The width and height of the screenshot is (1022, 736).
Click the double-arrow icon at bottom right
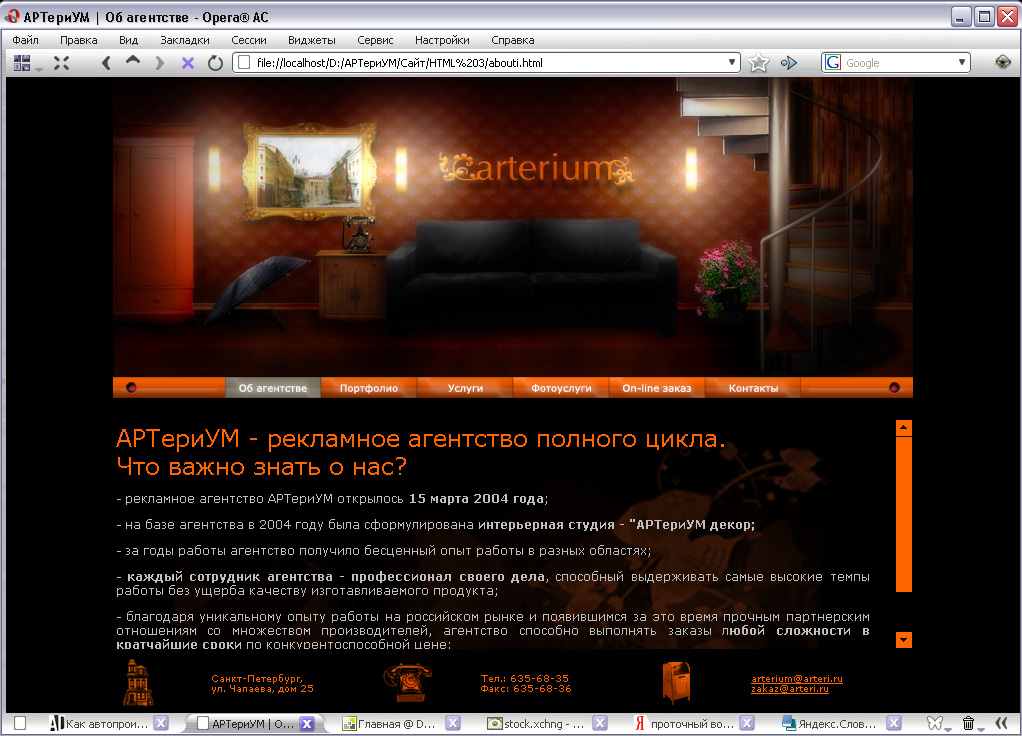(1001, 723)
